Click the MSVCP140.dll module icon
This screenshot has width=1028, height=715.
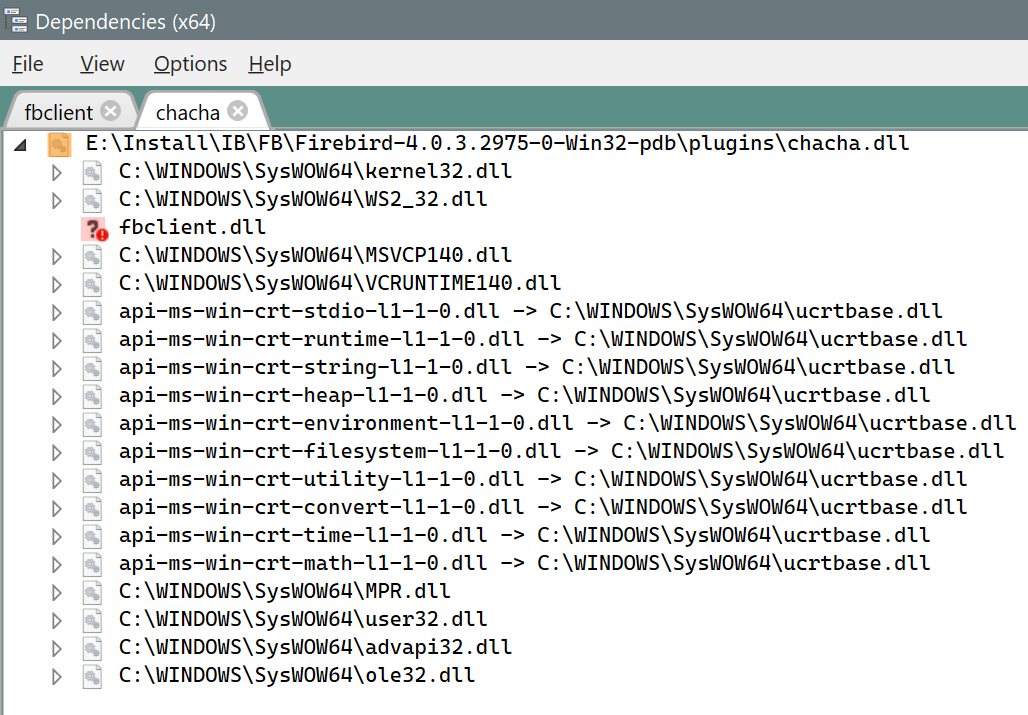pos(93,256)
